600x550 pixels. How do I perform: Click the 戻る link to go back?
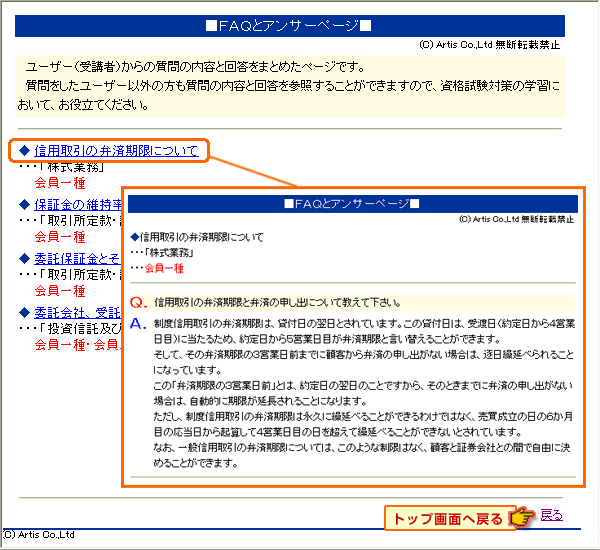[551, 516]
